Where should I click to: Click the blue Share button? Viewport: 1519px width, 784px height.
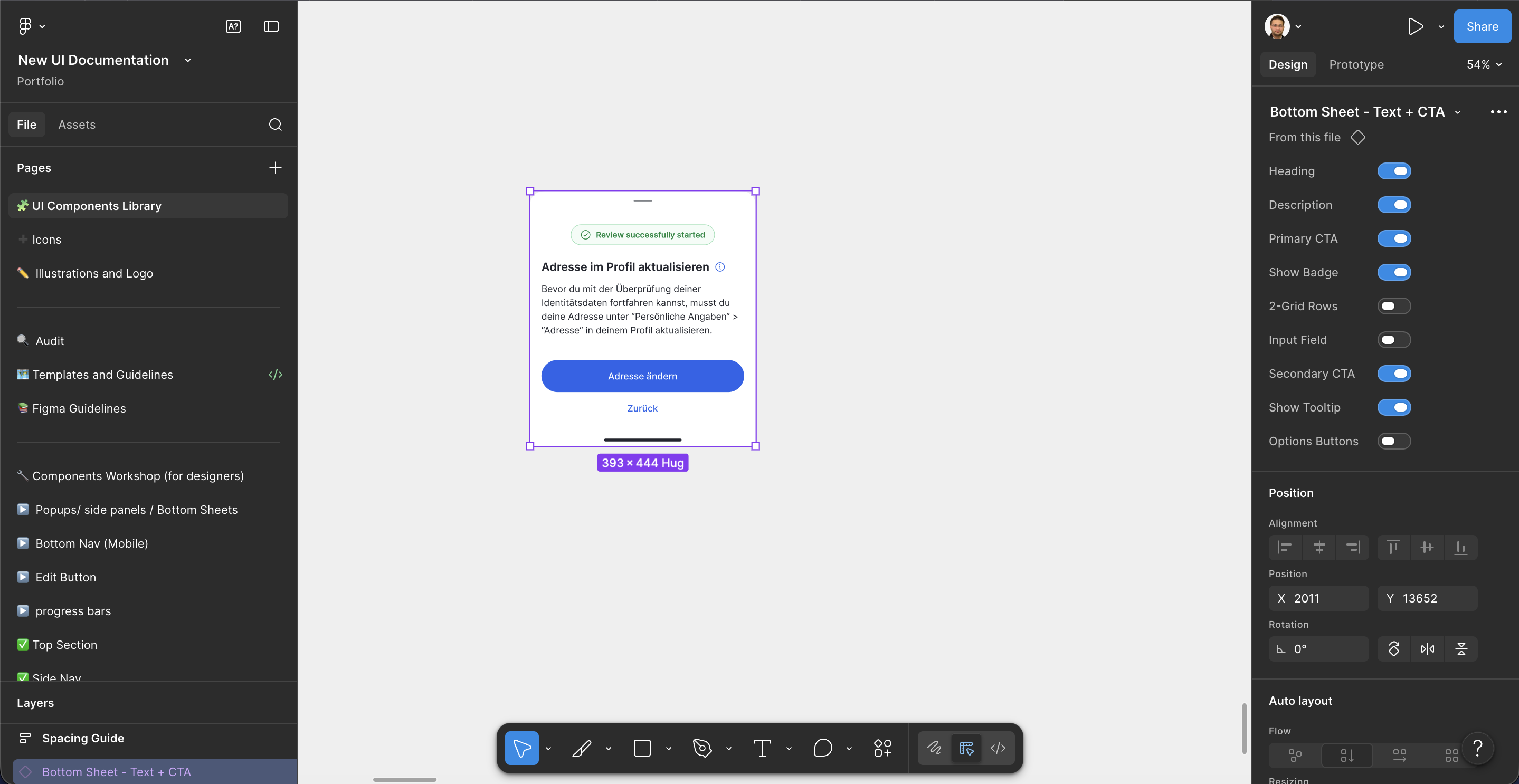click(x=1482, y=26)
